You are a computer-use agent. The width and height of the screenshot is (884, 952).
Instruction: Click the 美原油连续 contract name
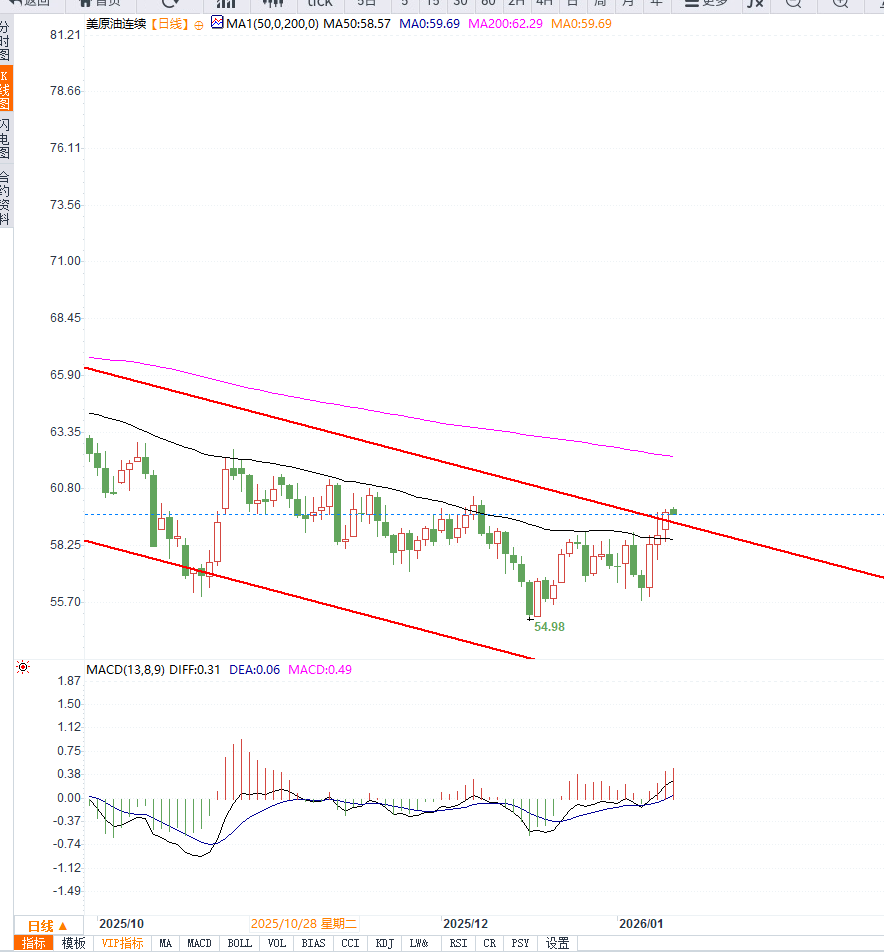point(117,24)
